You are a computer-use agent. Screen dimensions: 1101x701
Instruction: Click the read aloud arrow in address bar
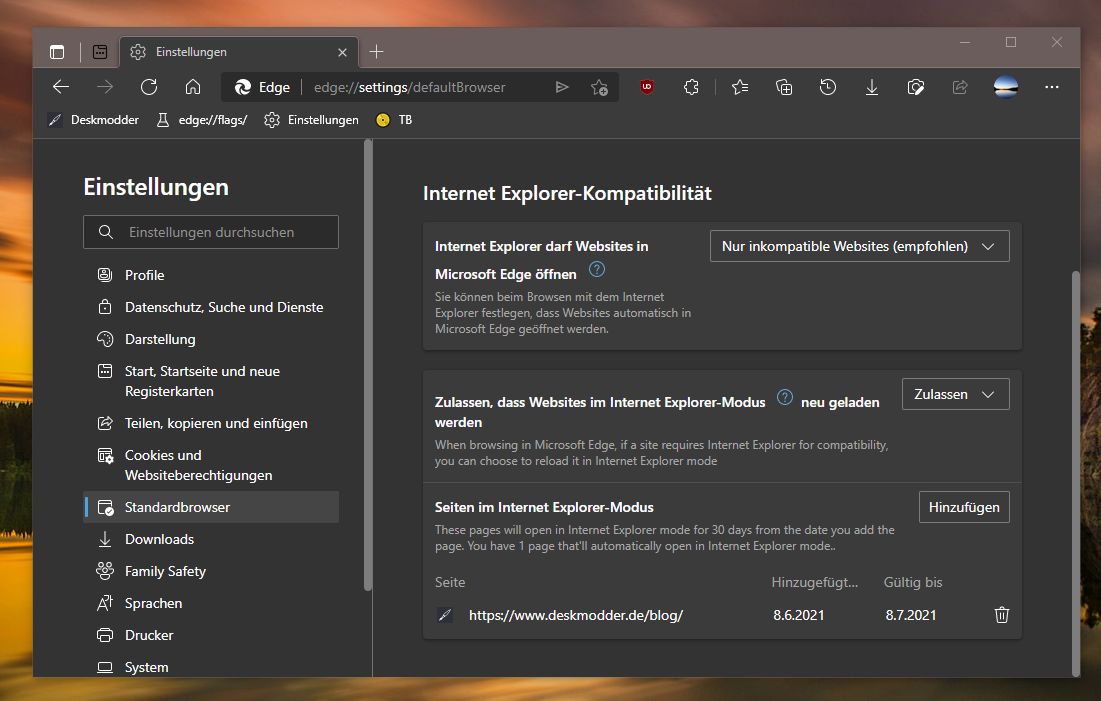click(x=562, y=87)
